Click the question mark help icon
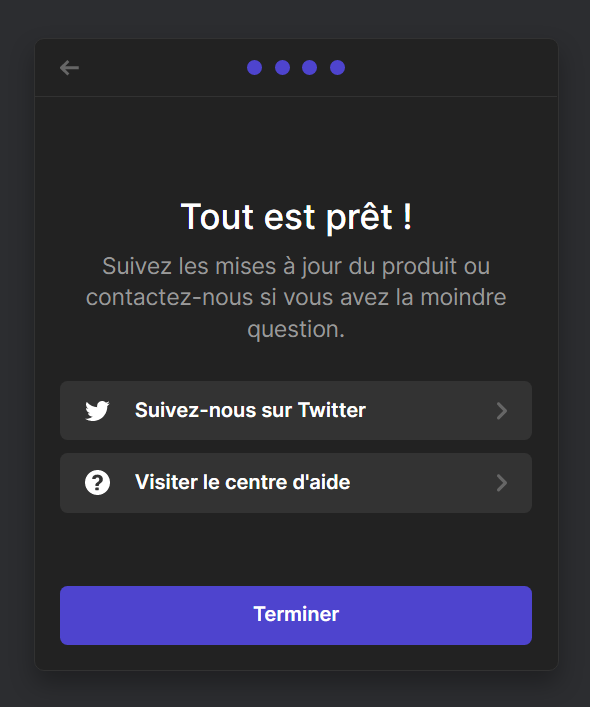The width and height of the screenshot is (590, 707). [97, 482]
